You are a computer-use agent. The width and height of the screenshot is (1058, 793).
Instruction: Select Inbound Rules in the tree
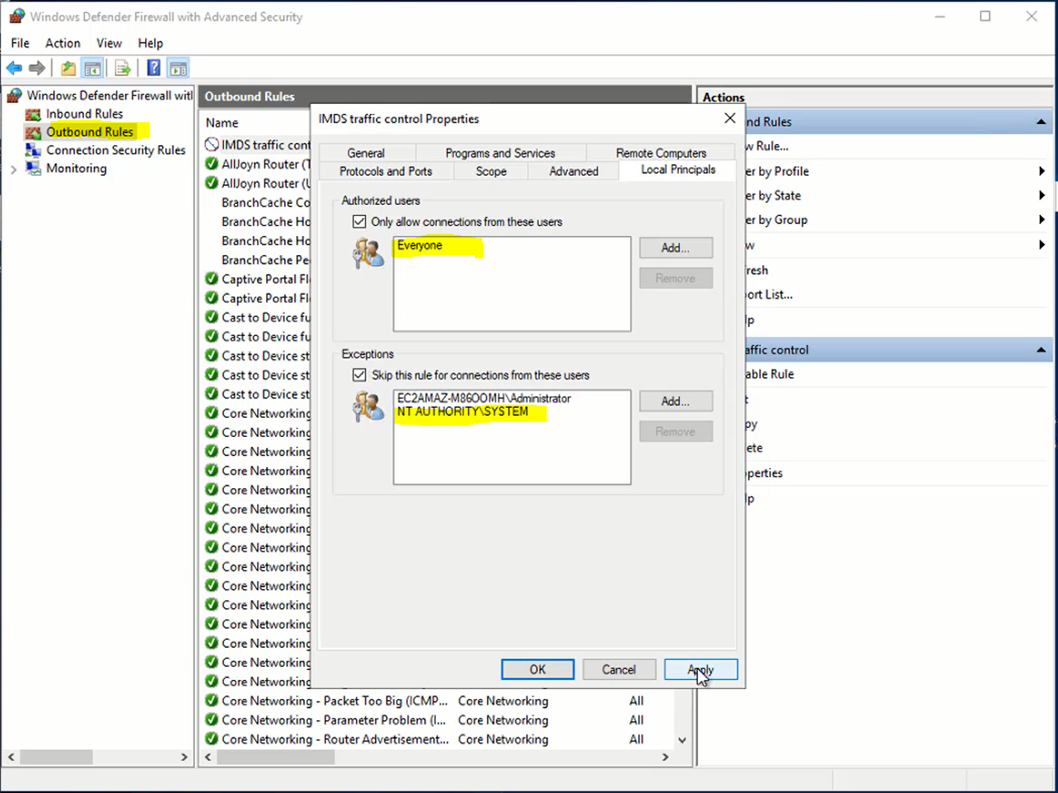[84, 114]
